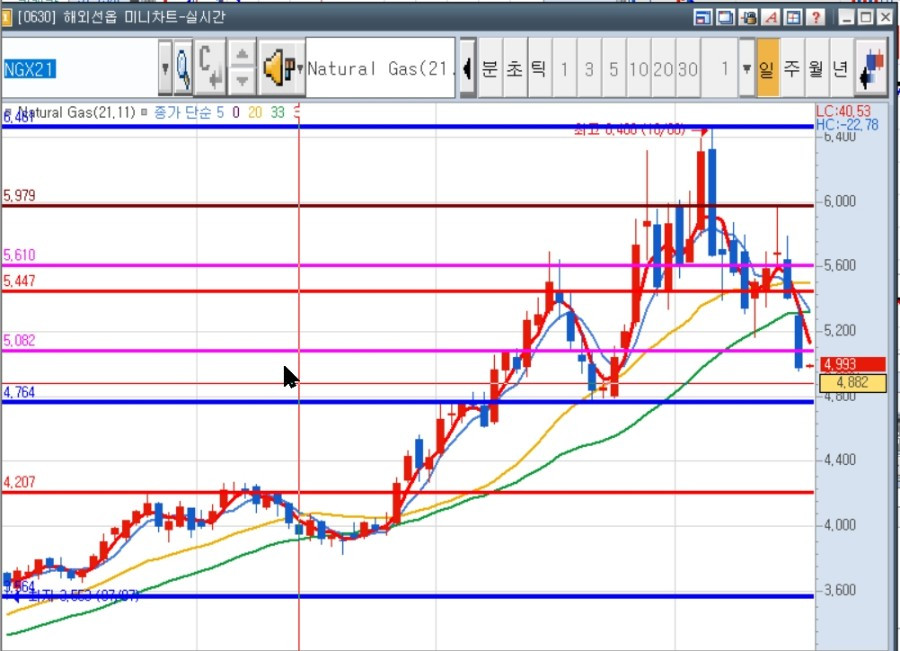Minimize the mini chart window

[846, 17]
